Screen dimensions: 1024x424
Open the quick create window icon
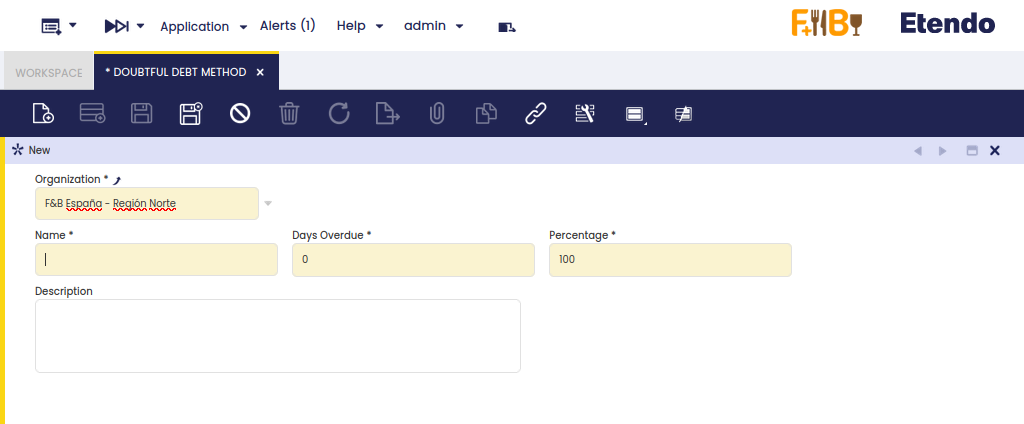coord(52,26)
